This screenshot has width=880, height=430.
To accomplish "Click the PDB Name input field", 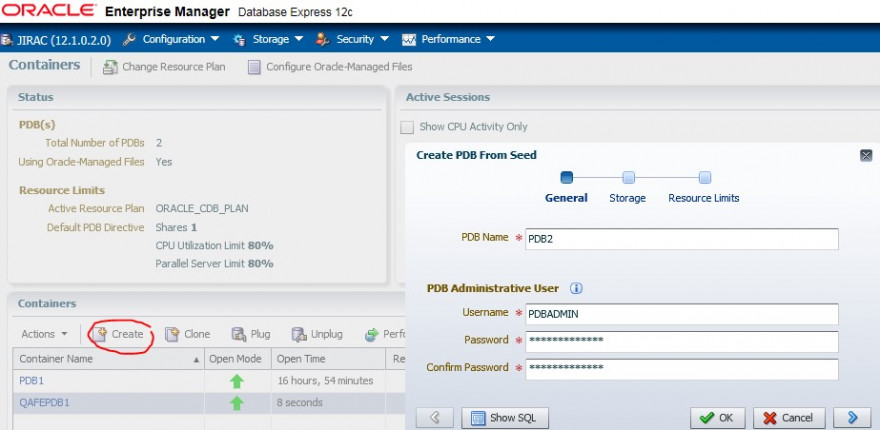I will [682, 239].
